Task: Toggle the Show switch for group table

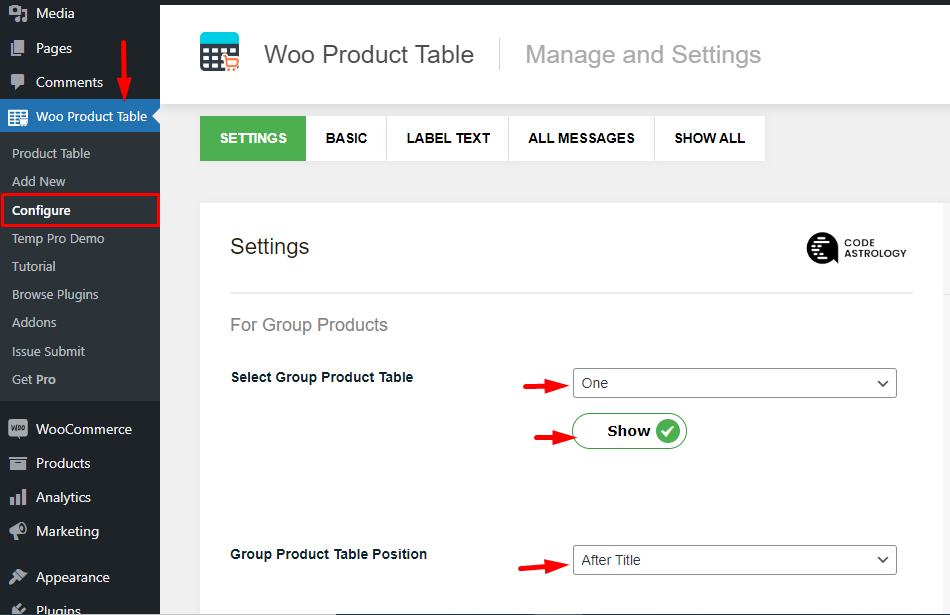Action: 629,431
